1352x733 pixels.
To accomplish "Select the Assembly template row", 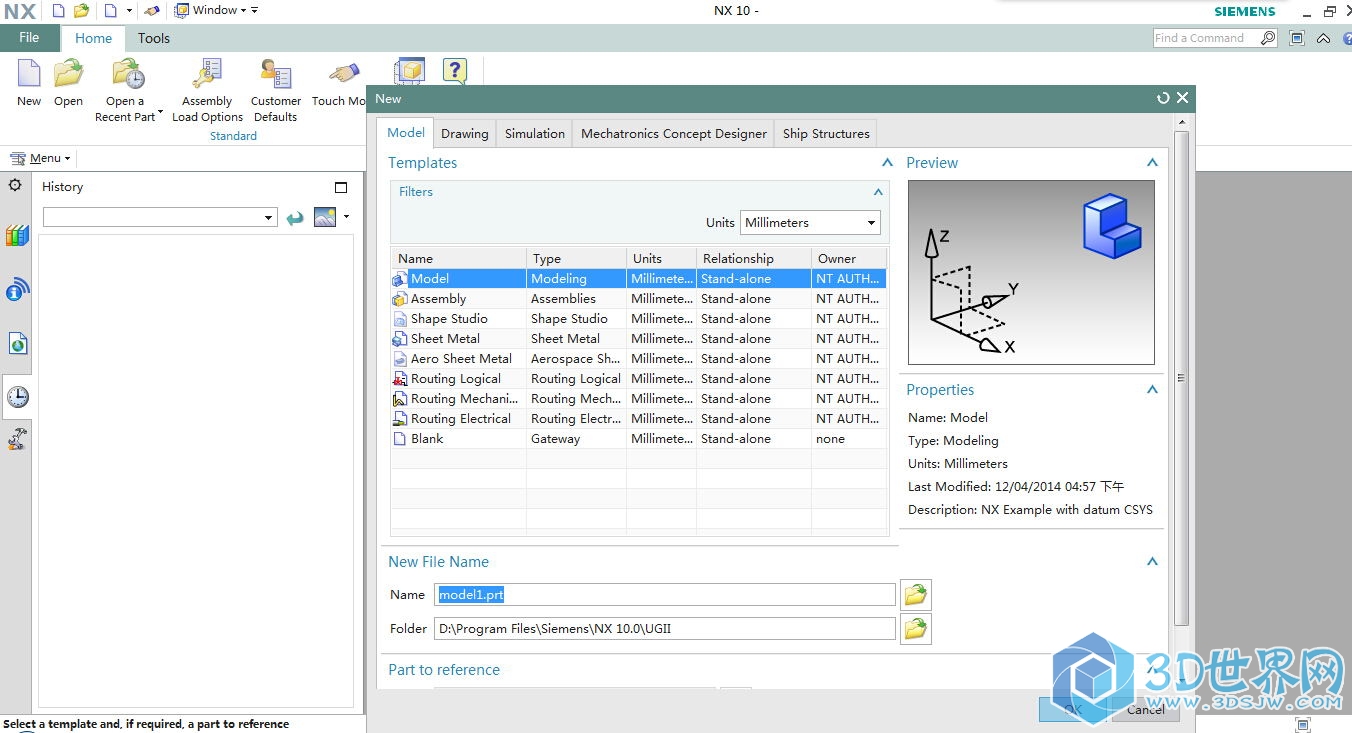I will tap(638, 299).
